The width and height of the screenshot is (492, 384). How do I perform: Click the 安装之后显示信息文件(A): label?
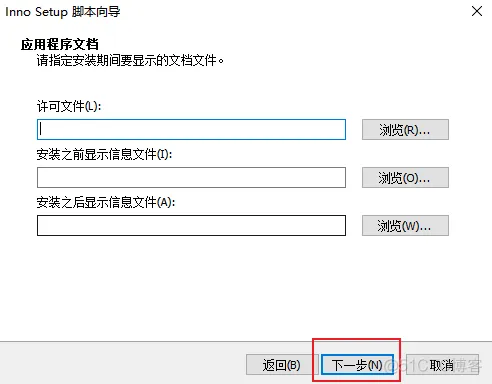106,202
